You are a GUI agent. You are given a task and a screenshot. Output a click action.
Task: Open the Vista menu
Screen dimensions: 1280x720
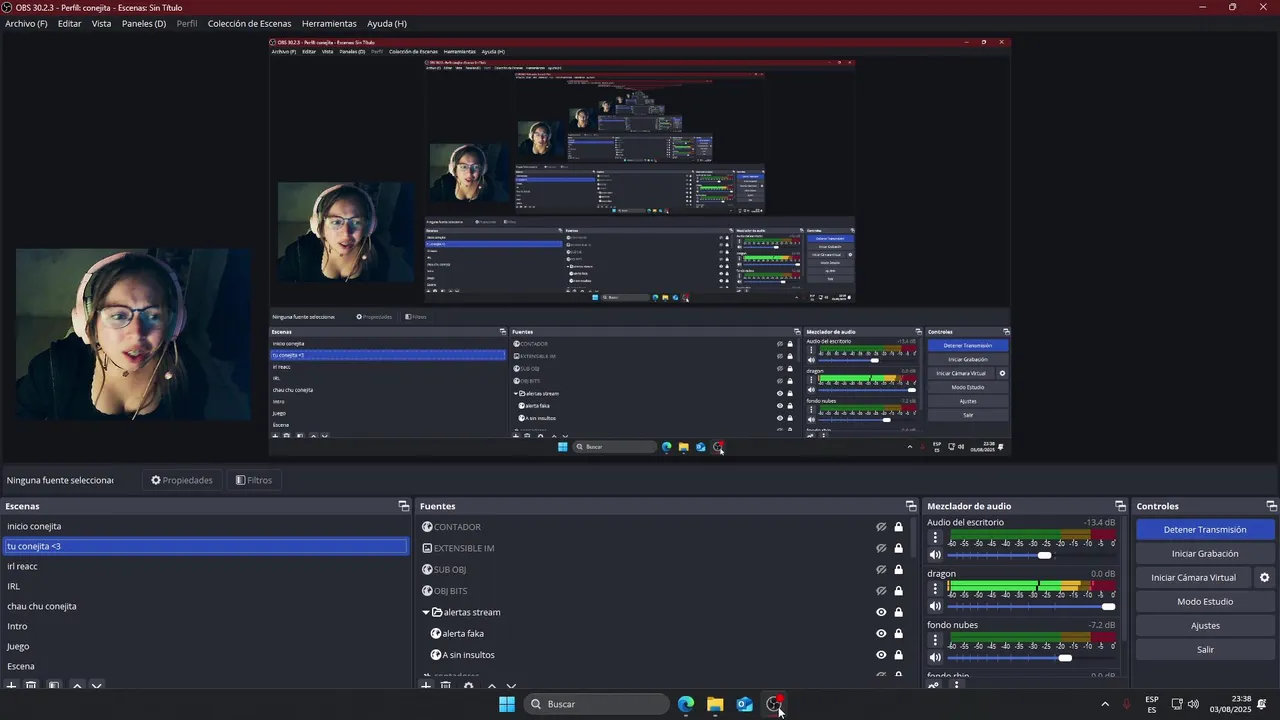[x=101, y=23]
